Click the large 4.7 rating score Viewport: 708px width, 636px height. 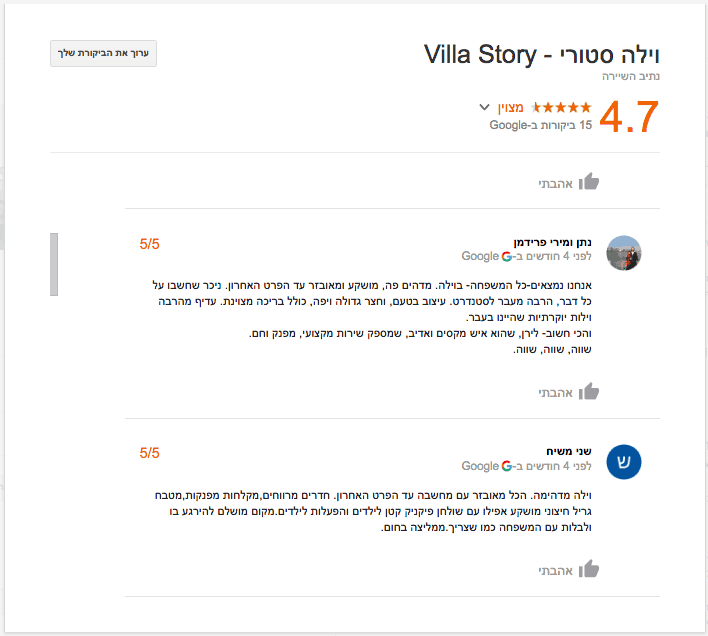[x=629, y=117]
